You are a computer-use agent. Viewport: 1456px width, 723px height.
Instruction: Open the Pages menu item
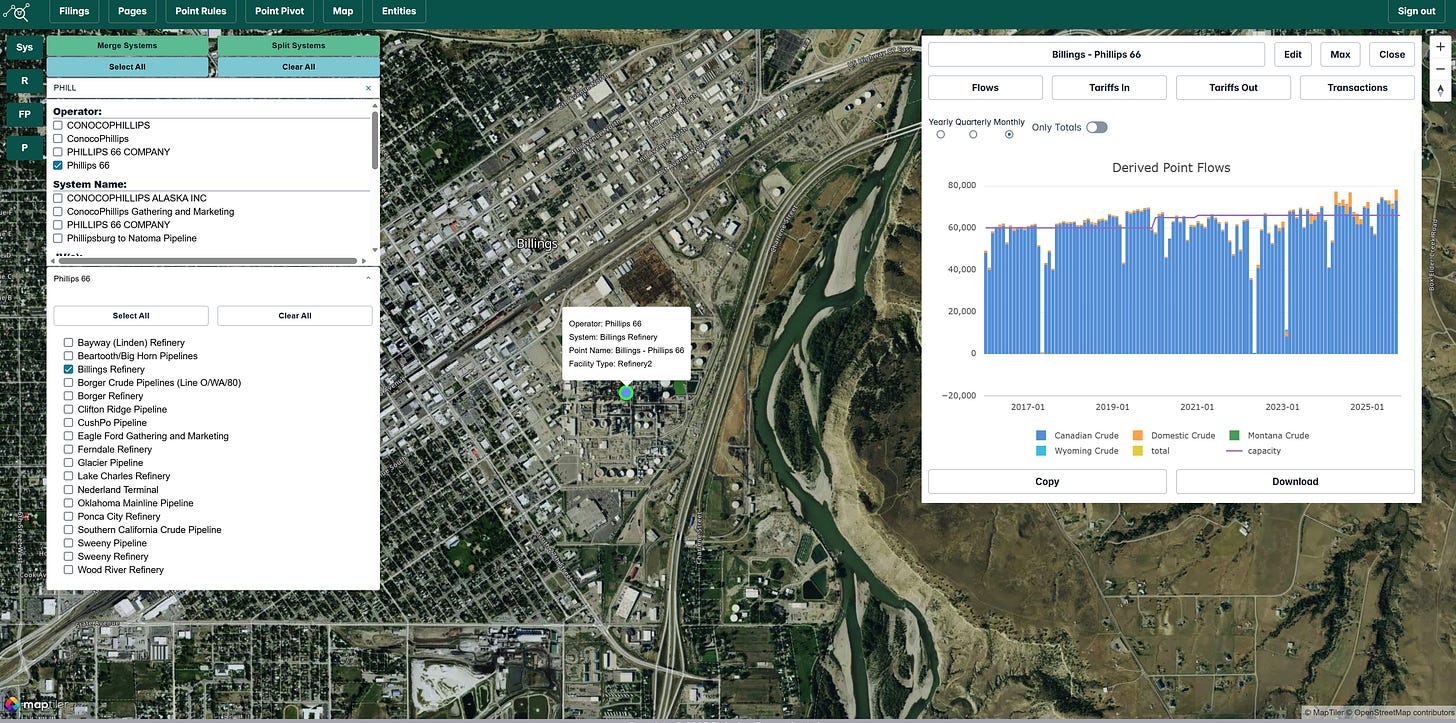coord(132,12)
